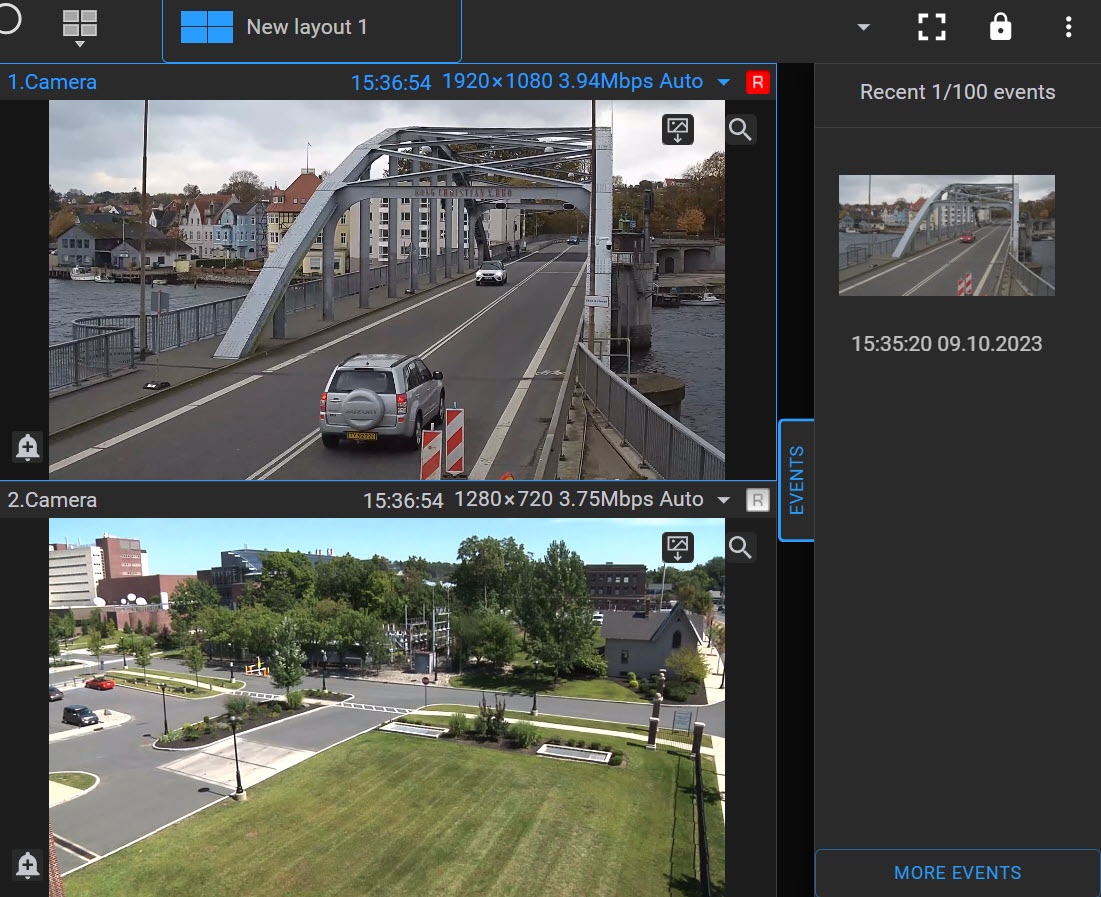
Task: Open the three-dot more options menu
Action: pyautogui.click(x=1068, y=27)
